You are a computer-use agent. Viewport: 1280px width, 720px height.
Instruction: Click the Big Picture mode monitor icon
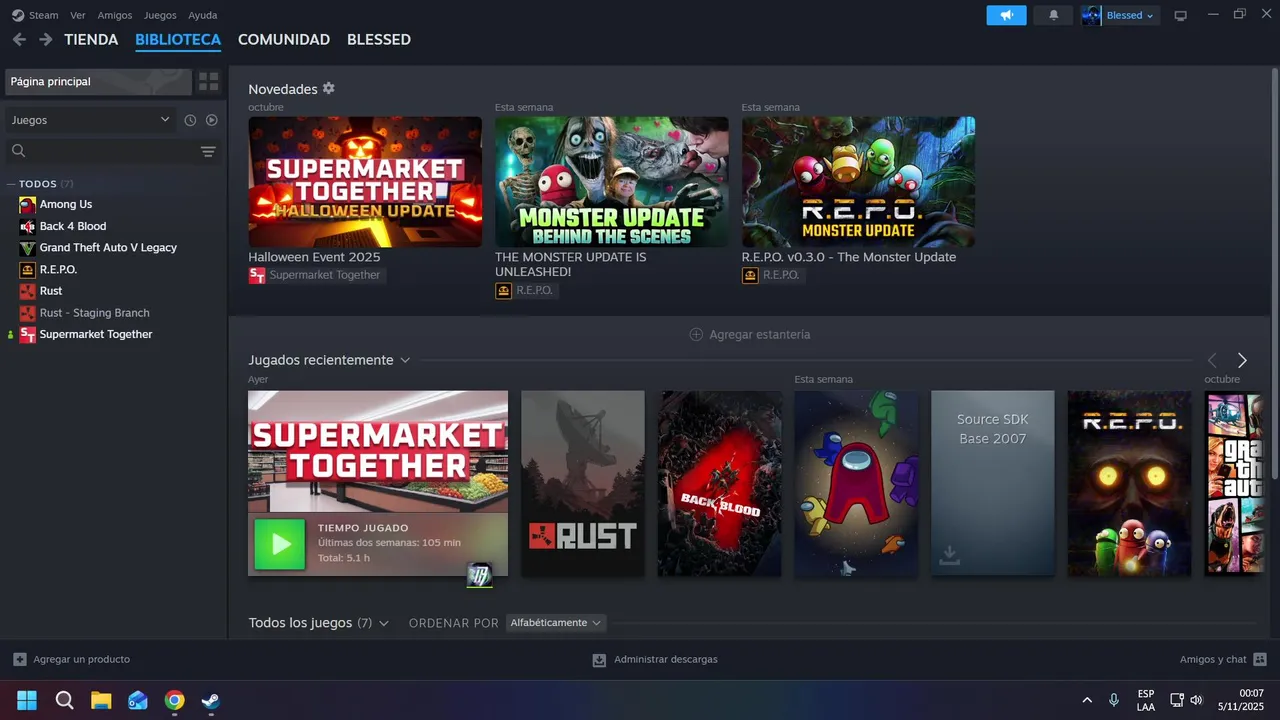[x=1180, y=16]
